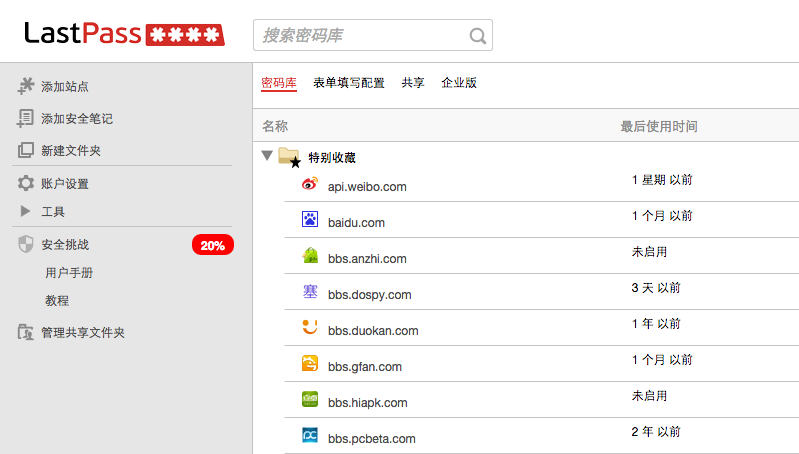Click baidu.com's '1 个月 以前' timestamp
799x454 pixels.
(662, 216)
